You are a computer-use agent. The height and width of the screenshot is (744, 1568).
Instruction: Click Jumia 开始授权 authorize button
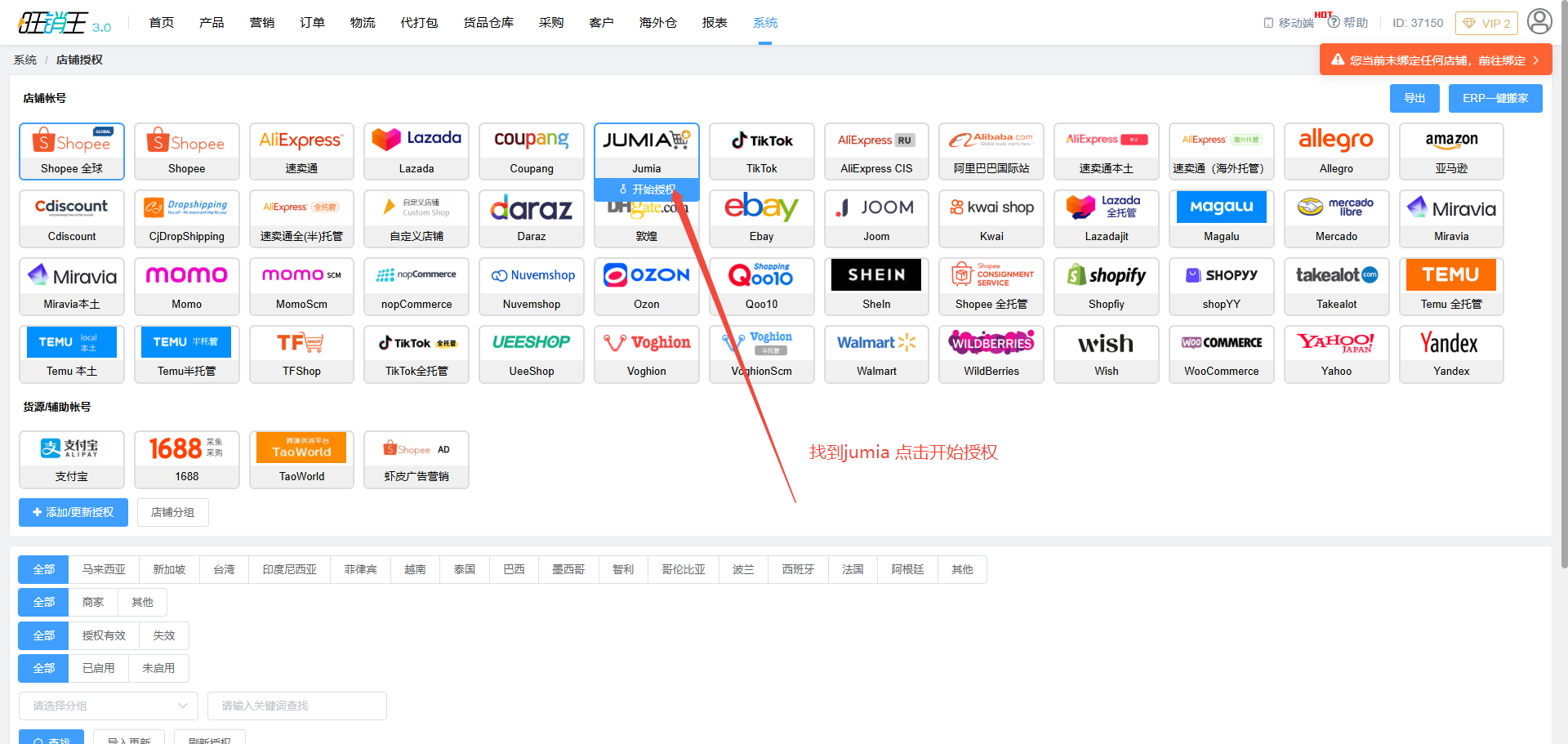647,189
